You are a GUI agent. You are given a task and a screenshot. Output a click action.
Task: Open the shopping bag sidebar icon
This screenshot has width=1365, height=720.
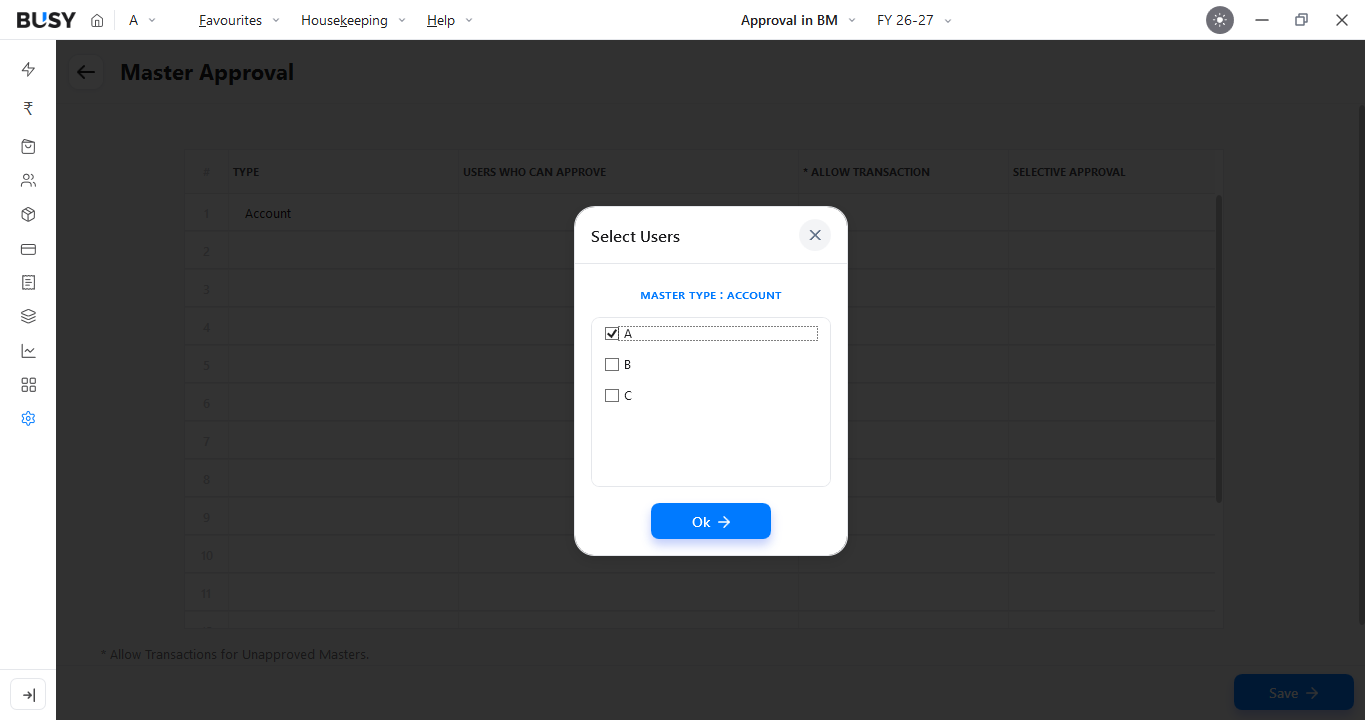click(x=28, y=146)
